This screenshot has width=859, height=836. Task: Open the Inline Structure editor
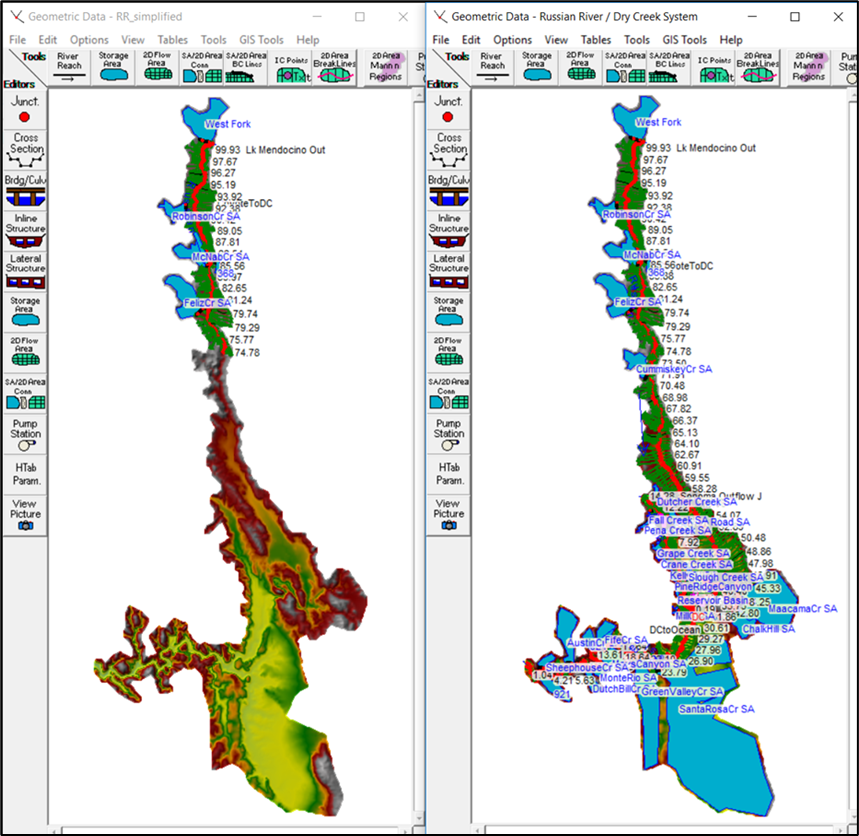(24, 228)
